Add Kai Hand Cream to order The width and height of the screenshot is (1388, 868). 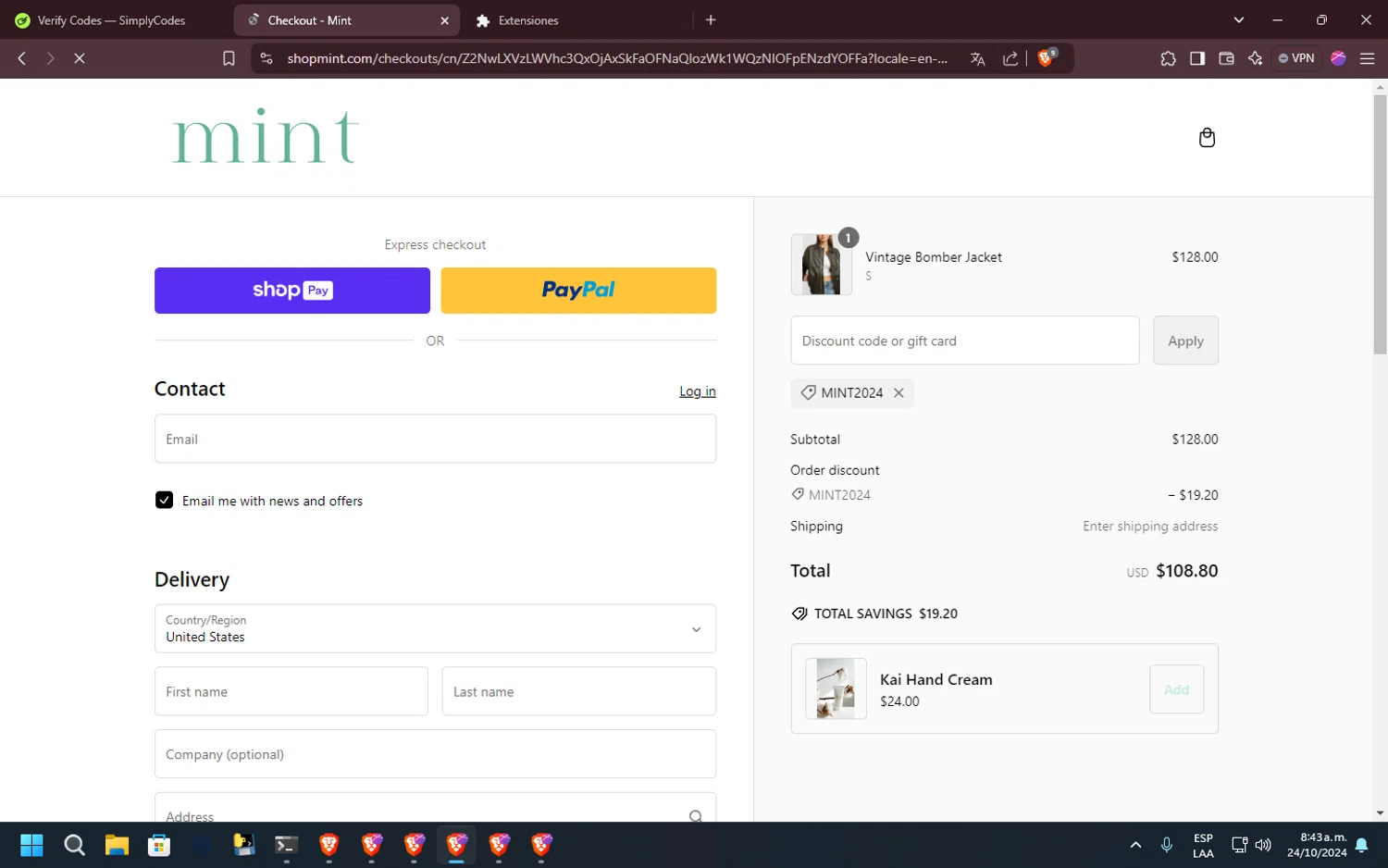pyautogui.click(x=1176, y=689)
